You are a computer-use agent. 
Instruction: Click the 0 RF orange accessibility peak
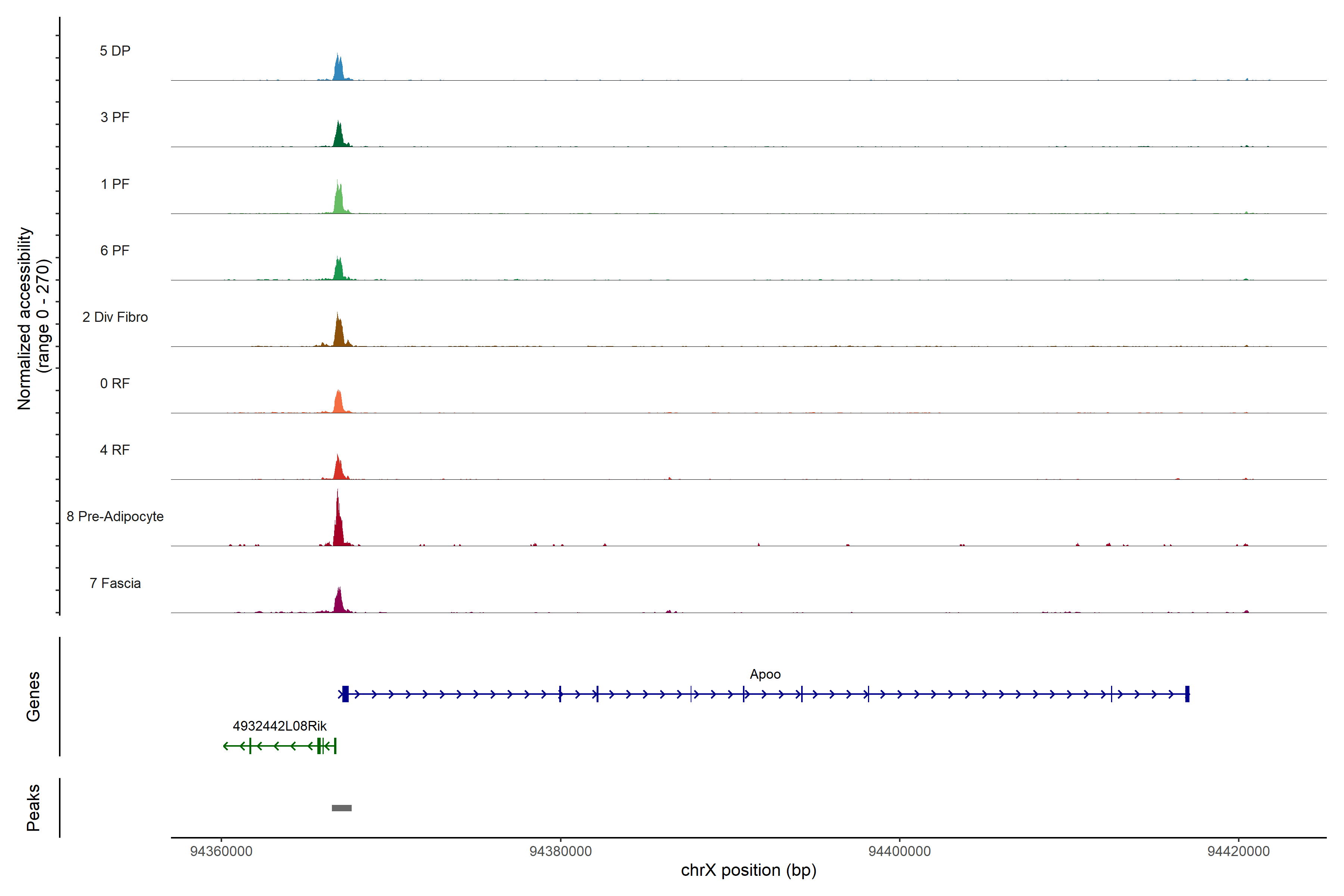(338, 404)
